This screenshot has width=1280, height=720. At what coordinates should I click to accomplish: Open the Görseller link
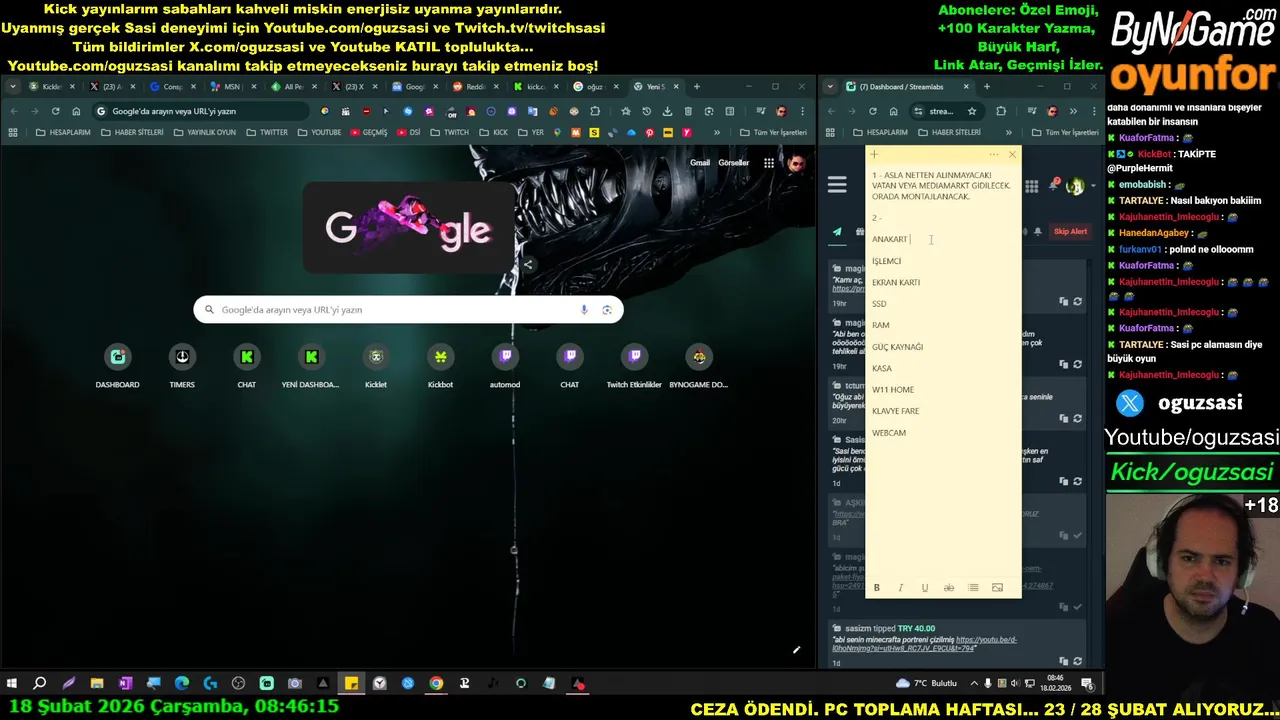(x=734, y=163)
